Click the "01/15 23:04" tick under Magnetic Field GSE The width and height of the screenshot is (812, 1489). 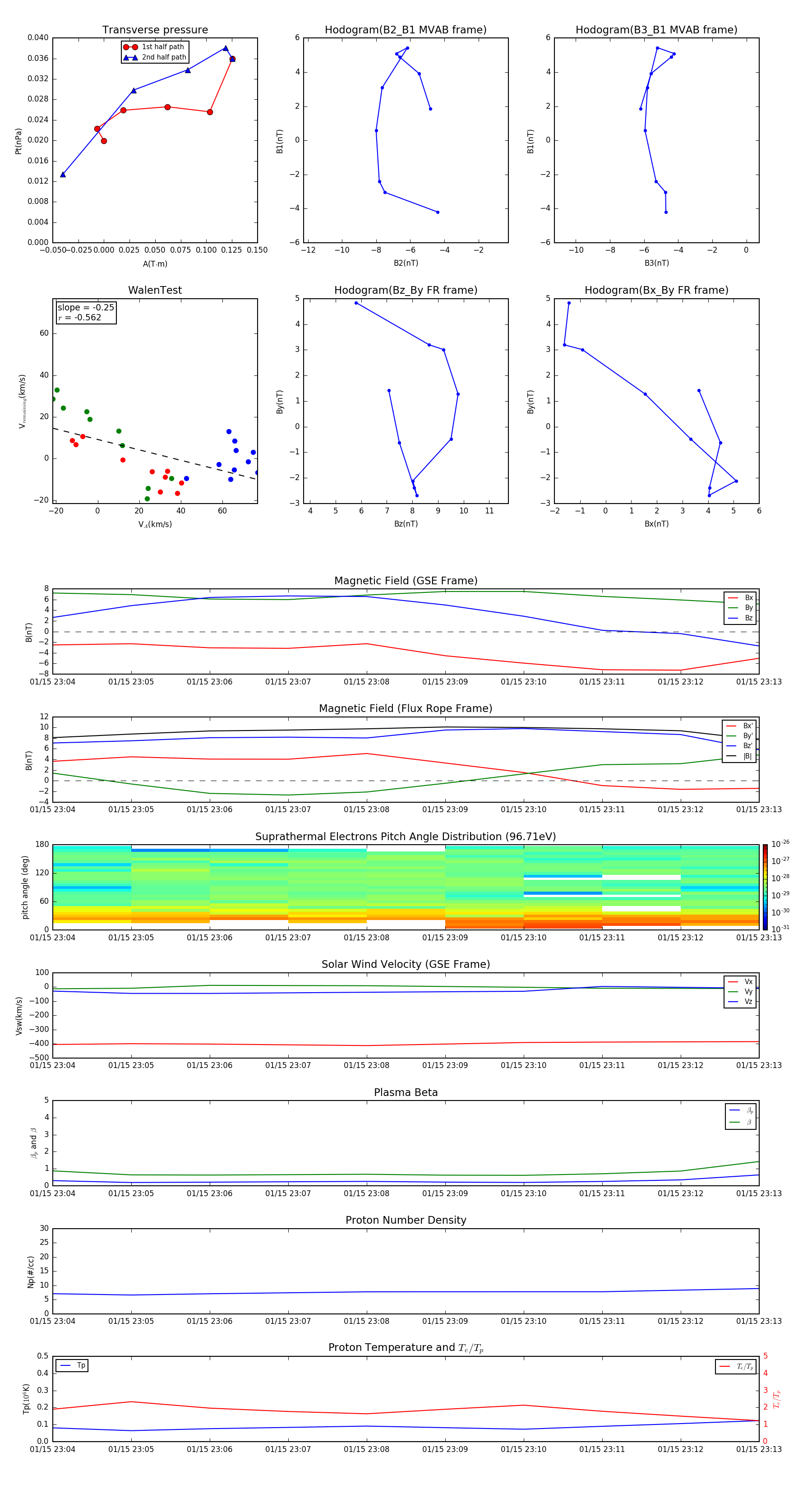click(53, 681)
